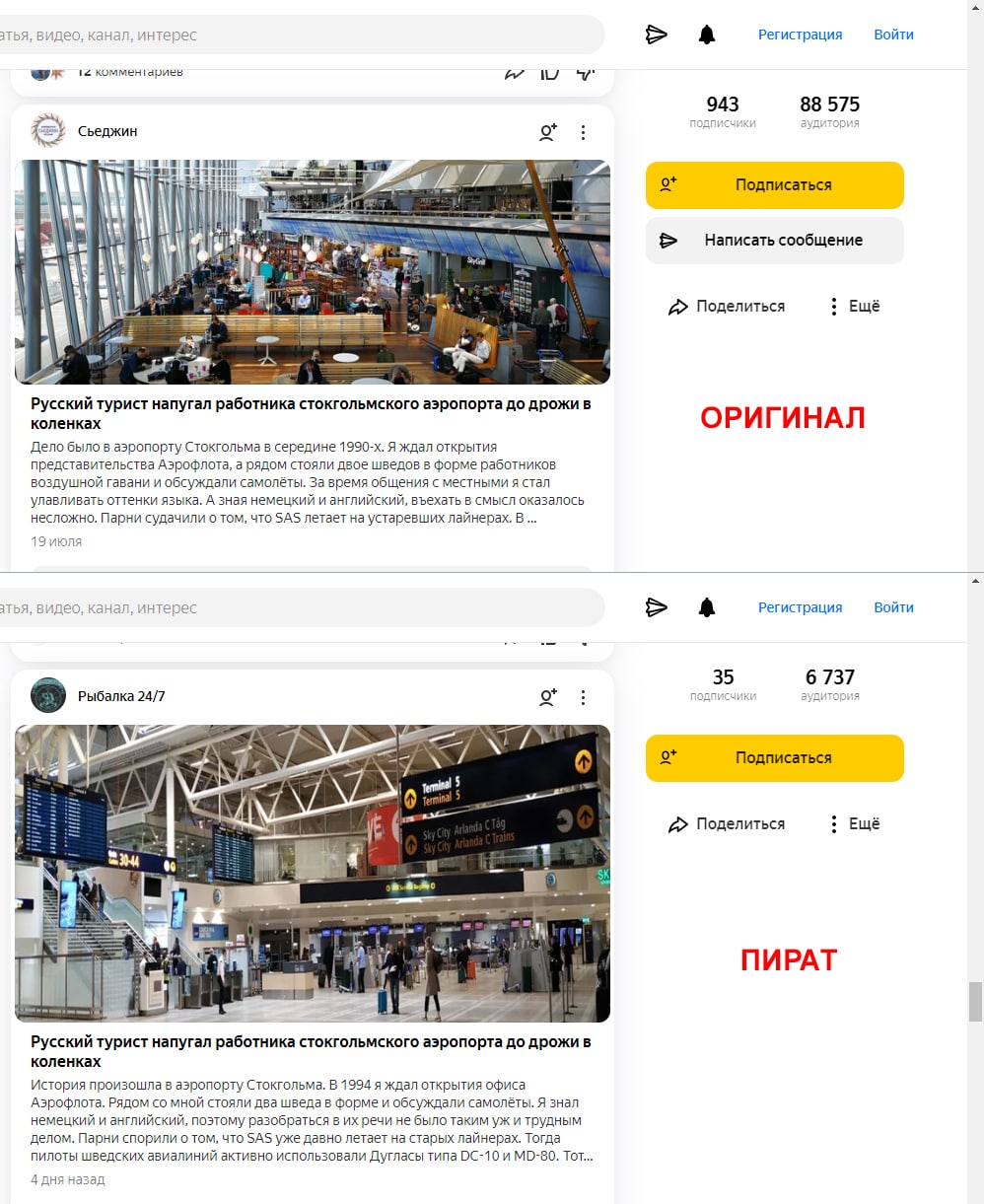Click Поделиться in the lower channel panel
This screenshot has width=984, height=1204.
coord(727,823)
